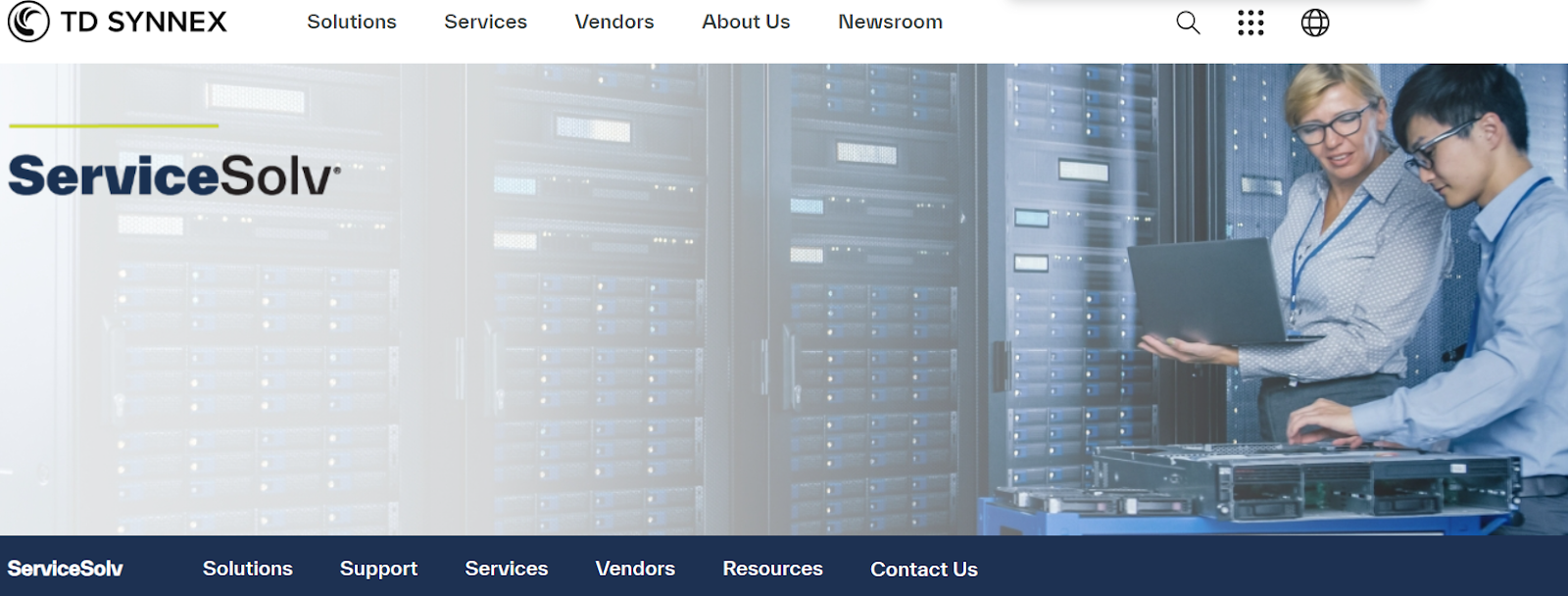The image size is (1568, 596).
Task: Open the Vendors top navigation menu
Action: pyautogui.click(x=614, y=22)
